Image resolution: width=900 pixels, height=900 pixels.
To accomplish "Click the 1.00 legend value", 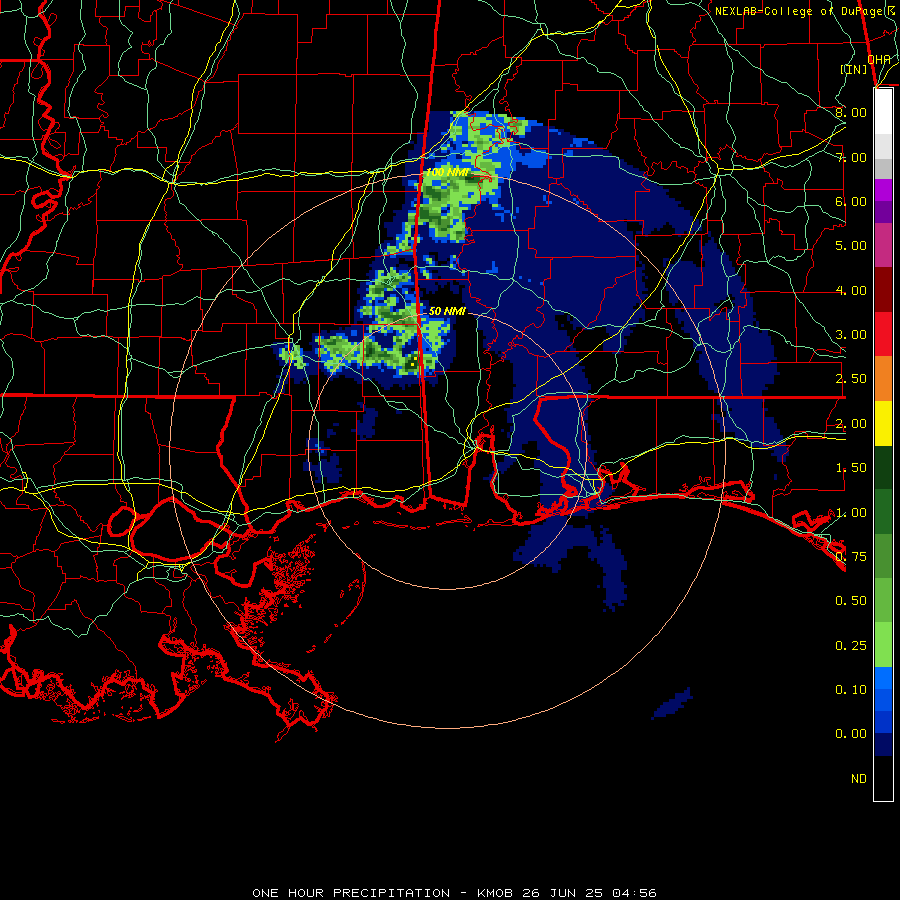I will pyautogui.click(x=851, y=513).
